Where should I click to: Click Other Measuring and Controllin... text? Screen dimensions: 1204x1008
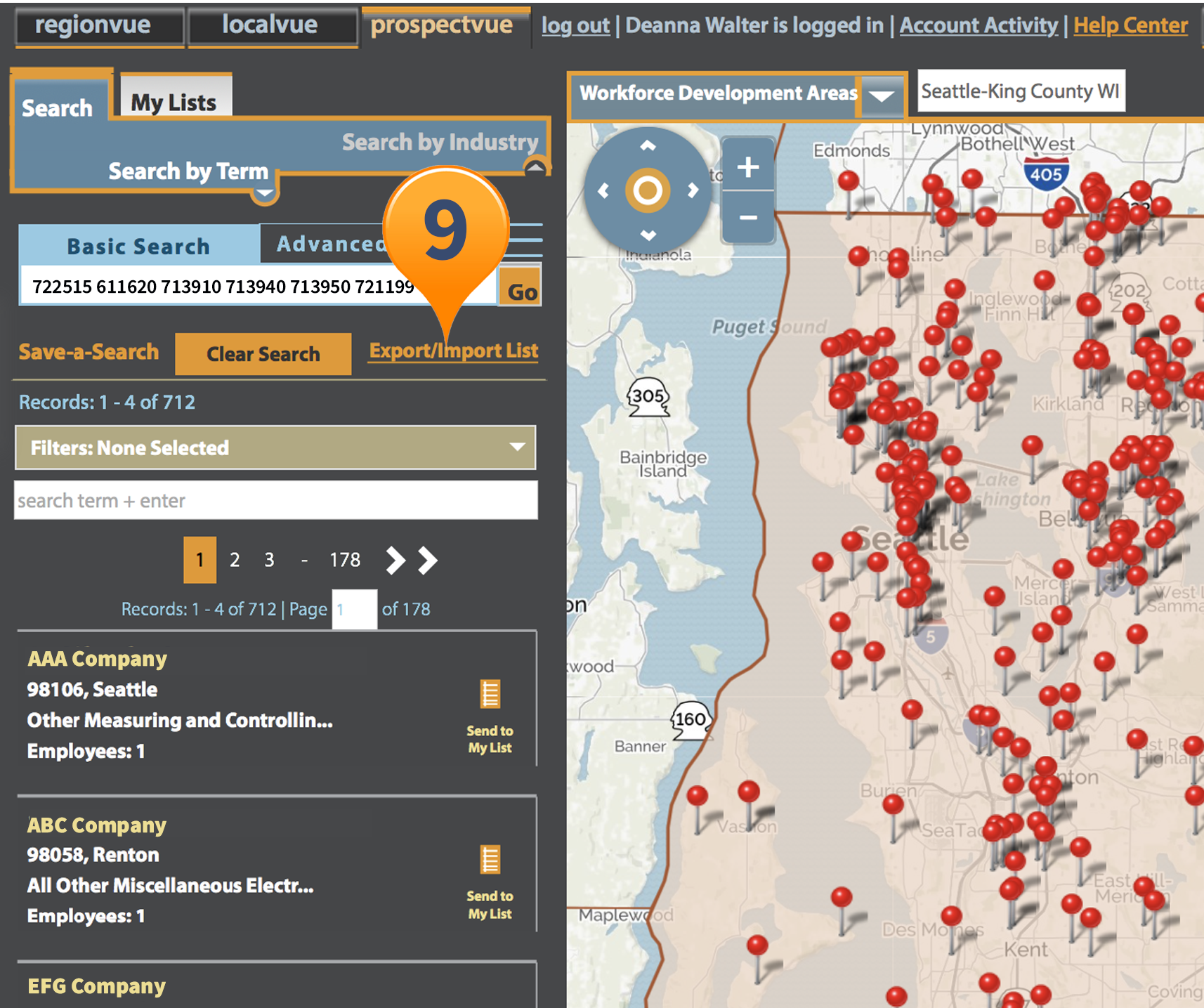tap(180, 720)
